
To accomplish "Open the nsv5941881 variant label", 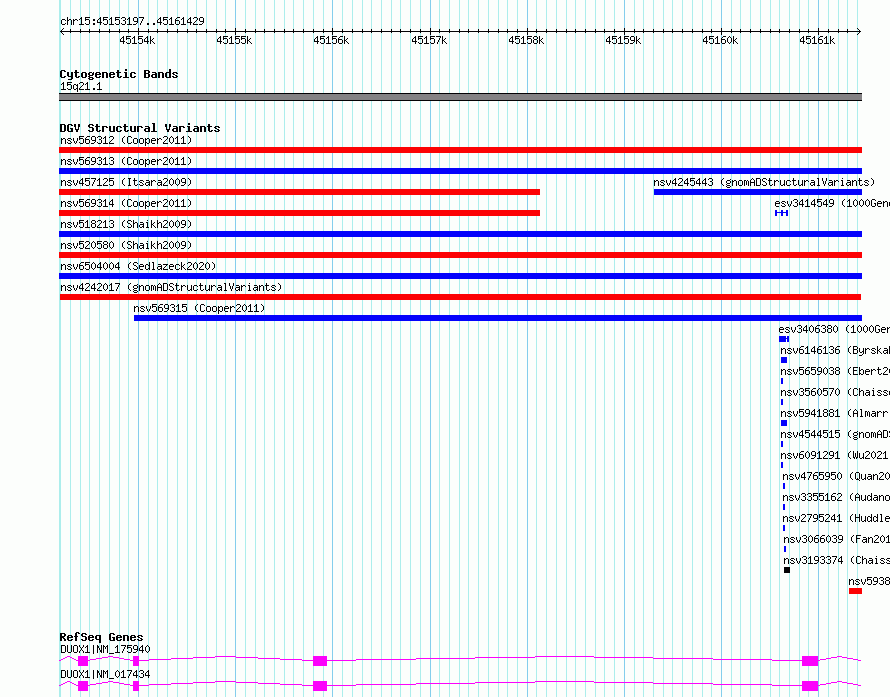I will tap(835, 413).
